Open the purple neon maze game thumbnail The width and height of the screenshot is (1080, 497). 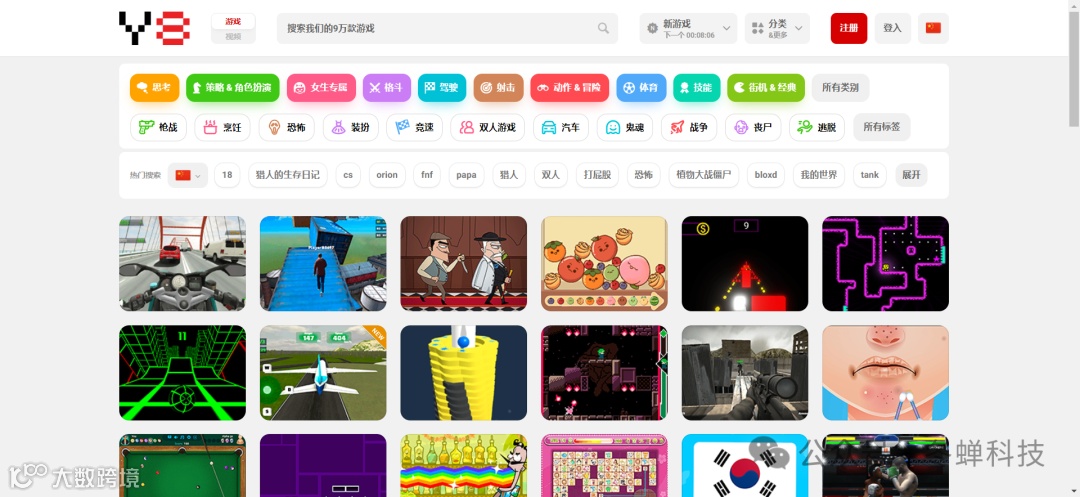click(x=886, y=264)
